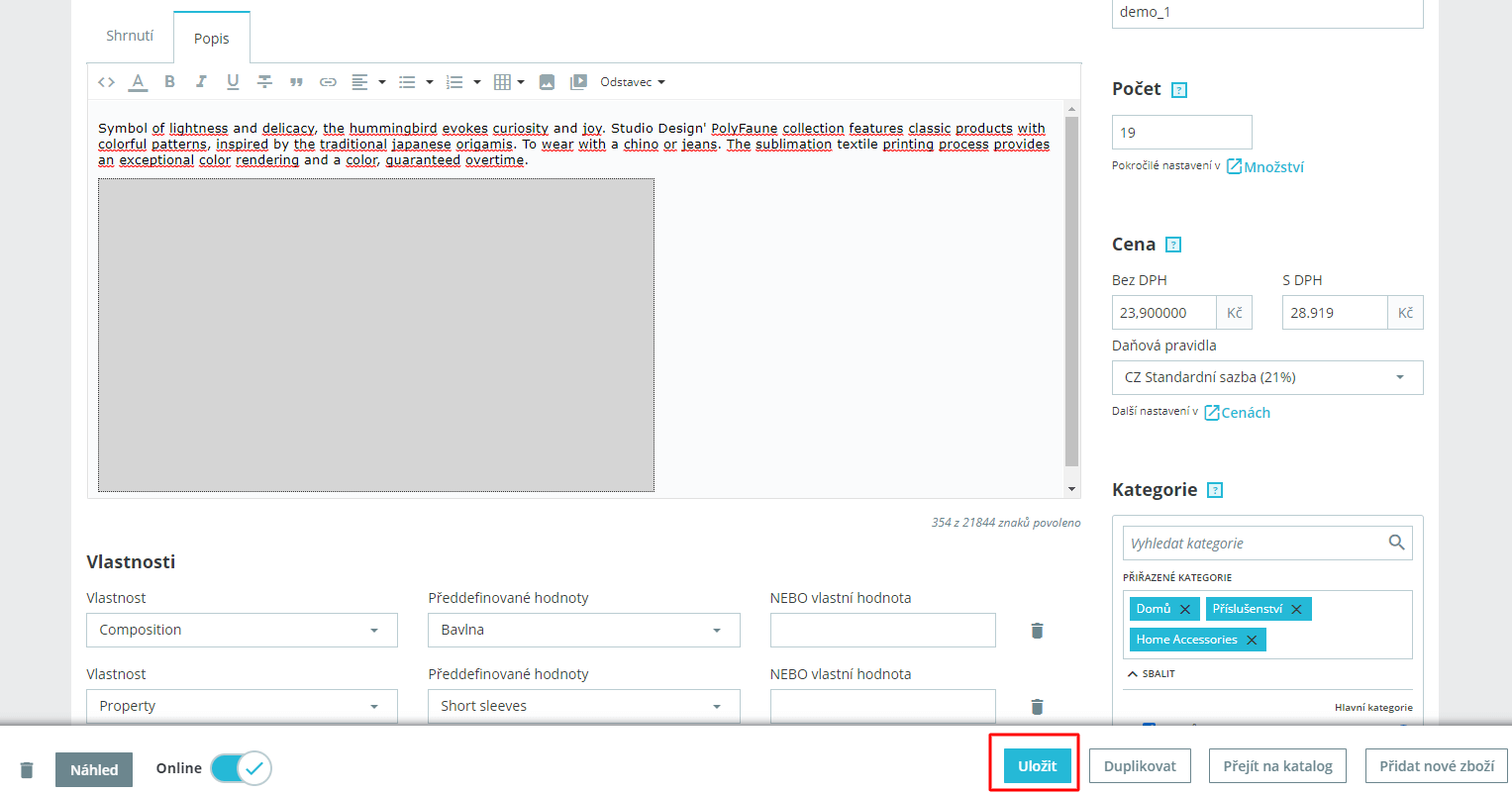Image resolution: width=1512 pixels, height=794 pixels.
Task: Focus the S DPH price field
Action: coord(1335,313)
